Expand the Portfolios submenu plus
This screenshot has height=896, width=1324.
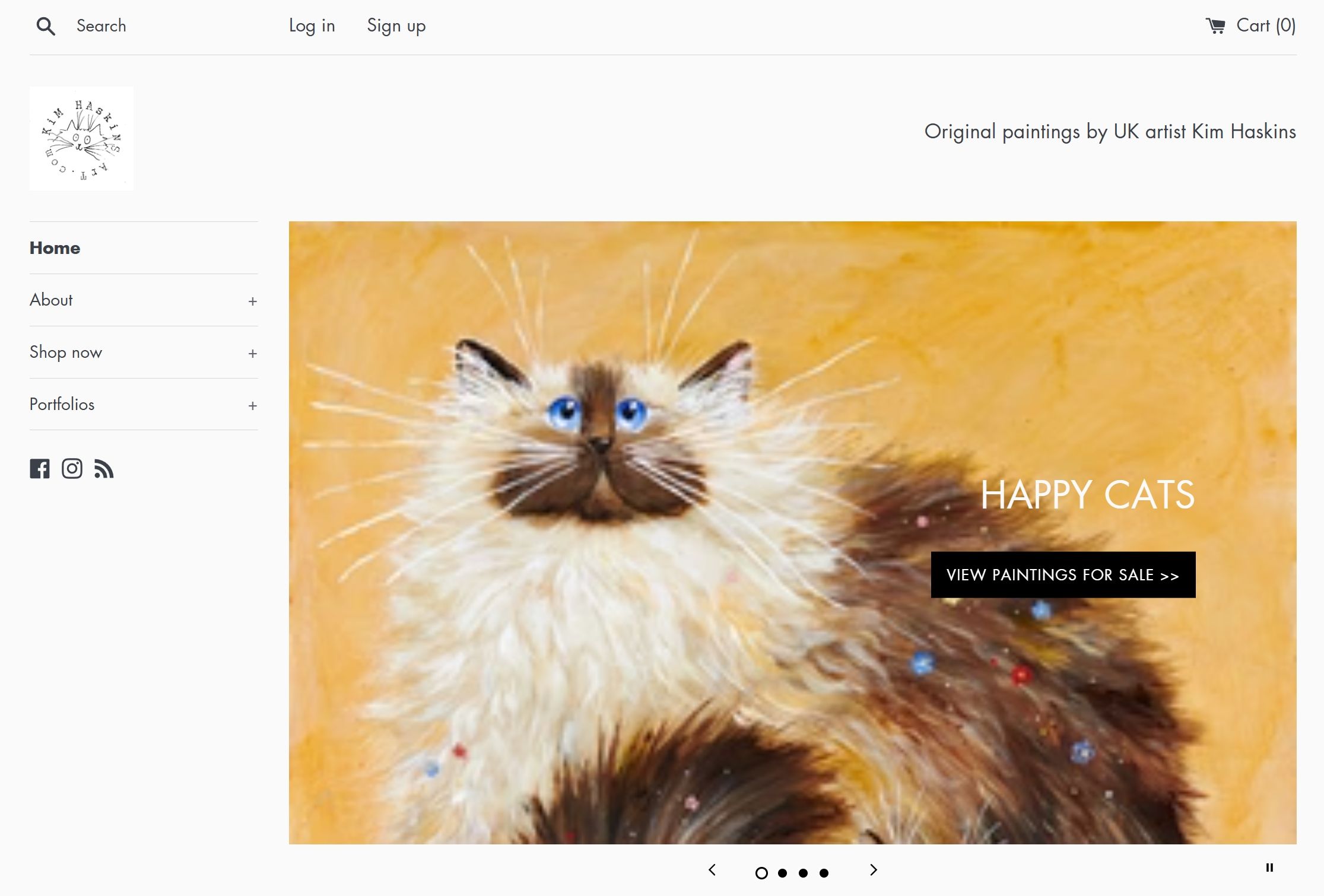coord(252,405)
